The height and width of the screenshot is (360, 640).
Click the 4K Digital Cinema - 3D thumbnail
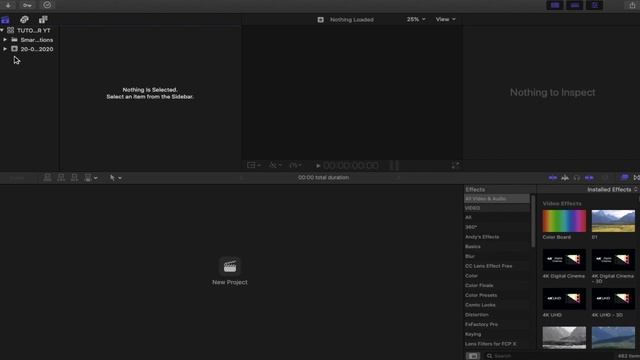click(613, 260)
